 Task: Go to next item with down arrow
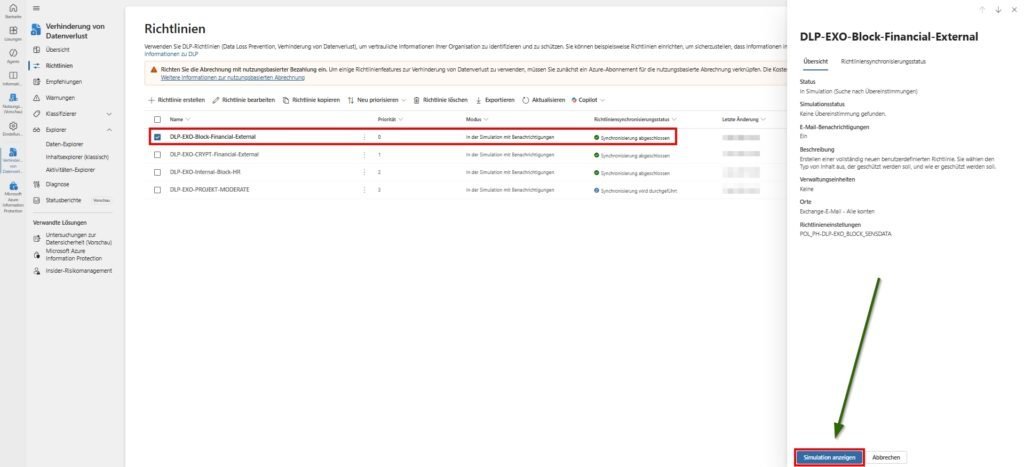click(x=997, y=9)
